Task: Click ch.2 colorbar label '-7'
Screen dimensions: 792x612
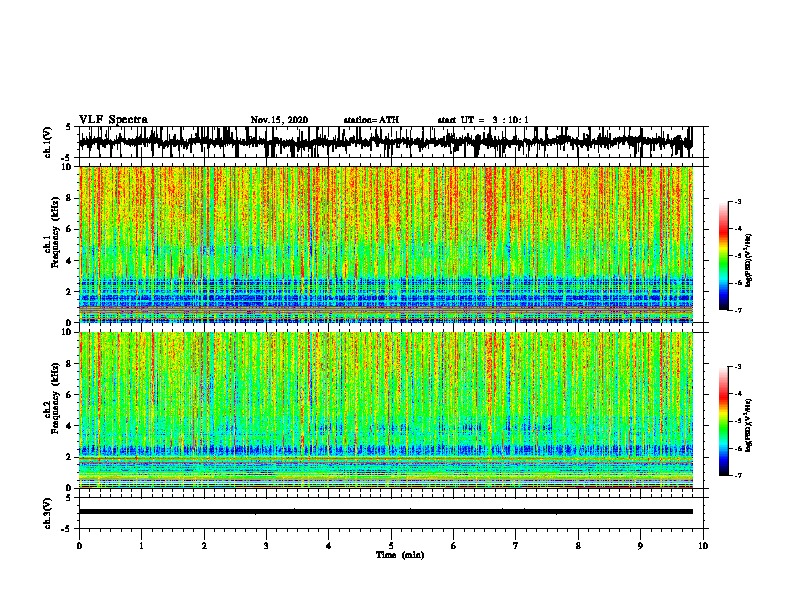Action: pyautogui.click(x=737, y=475)
